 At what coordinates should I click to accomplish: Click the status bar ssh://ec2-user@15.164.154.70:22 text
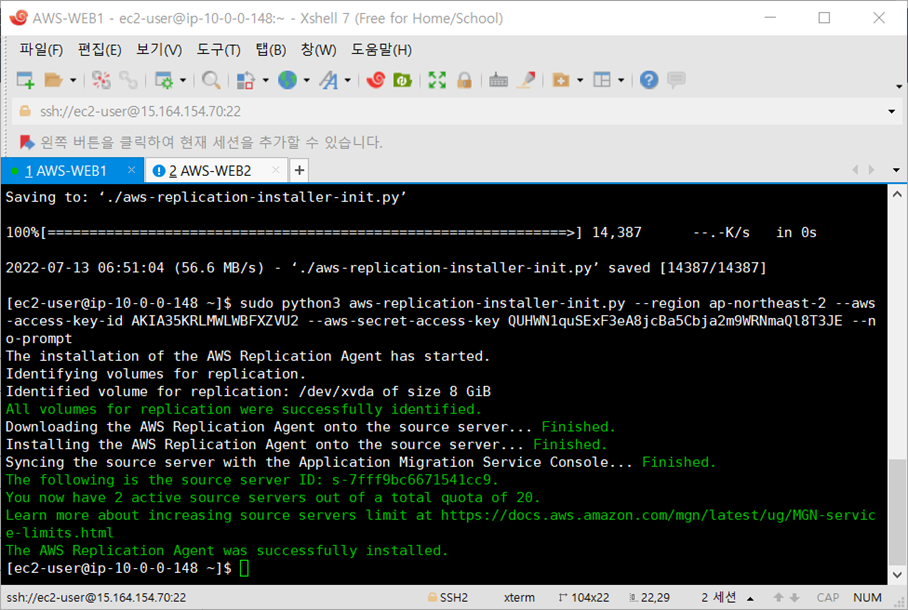(x=96, y=597)
